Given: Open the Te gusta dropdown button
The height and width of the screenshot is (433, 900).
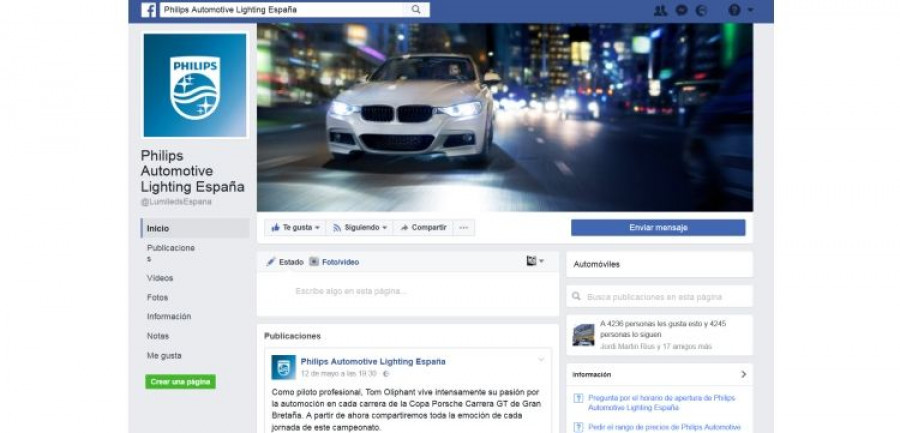Looking at the screenshot, I should 295,227.
